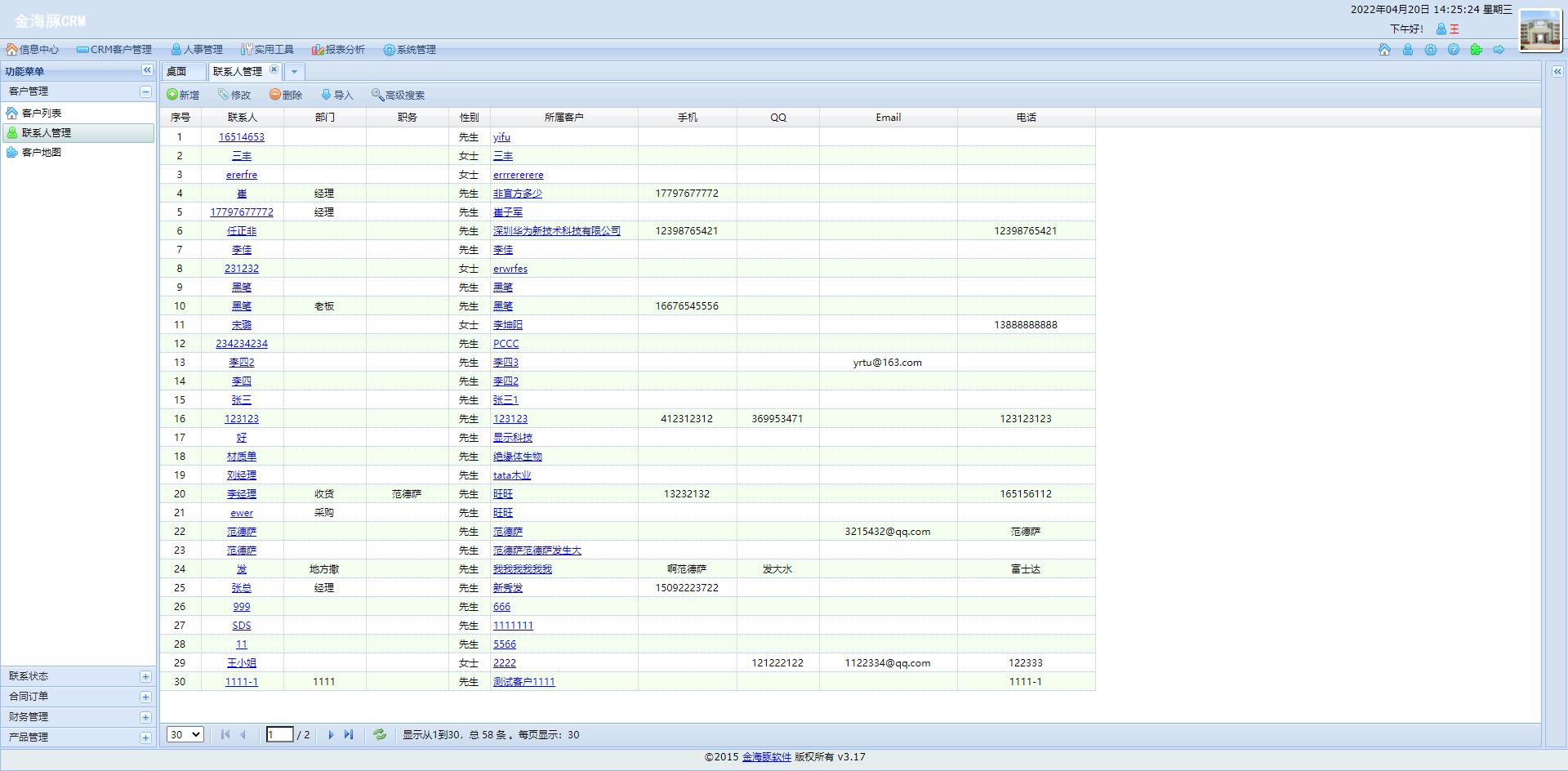
Task: Go to the next page arrow
Action: coord(331,734)
